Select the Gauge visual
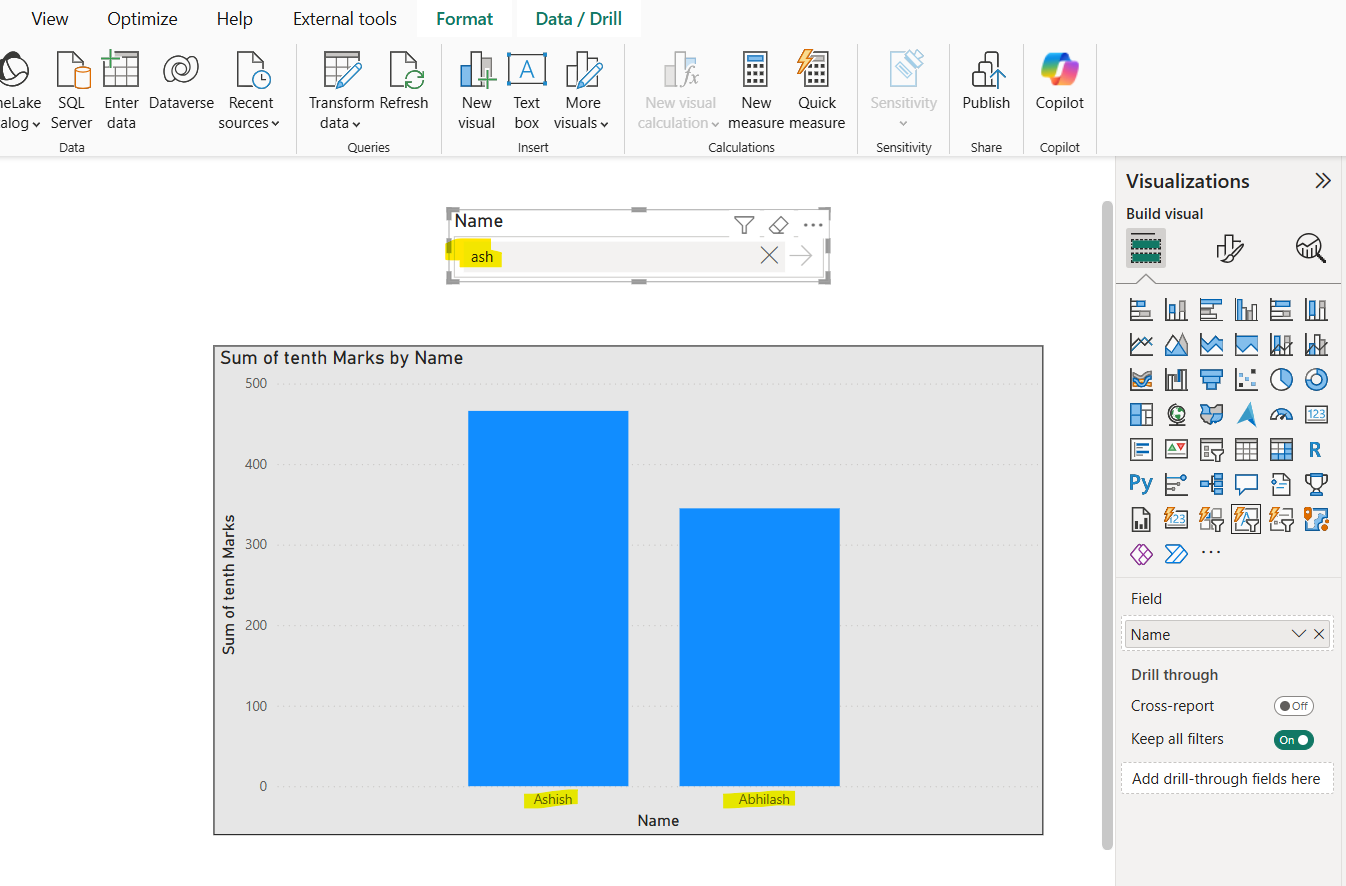This screenshot has width=1346, height=886. coord(1281,414)
